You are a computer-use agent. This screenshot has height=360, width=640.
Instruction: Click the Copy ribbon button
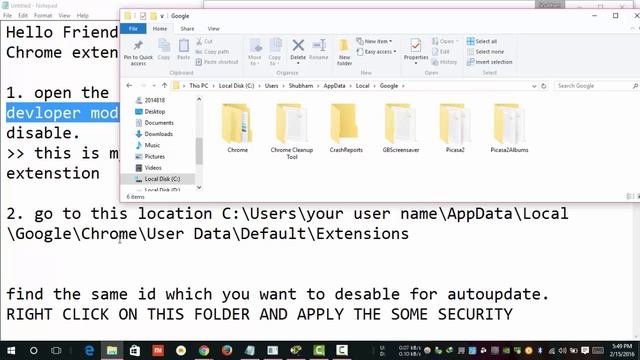coord(164,49)
